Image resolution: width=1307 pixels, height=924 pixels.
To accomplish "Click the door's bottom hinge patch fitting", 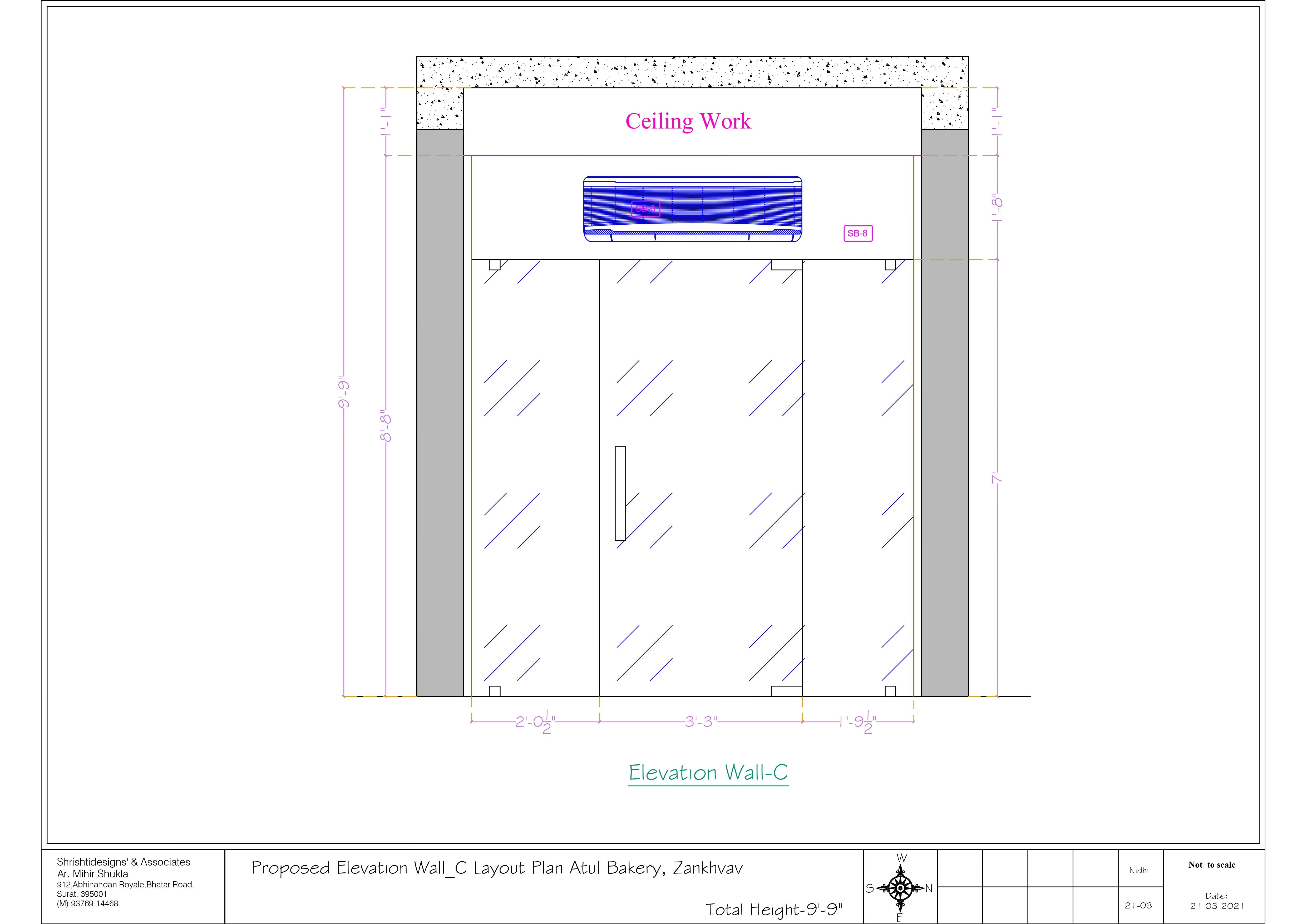I will coord(786,691).
